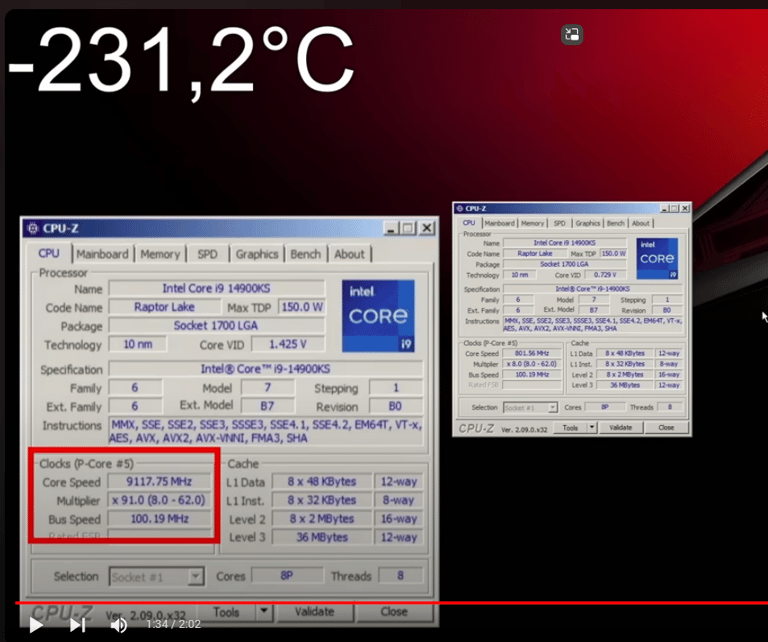Open Graphics tab in small CPU-Z window
The image size is (768, 642).
(588, 223)
